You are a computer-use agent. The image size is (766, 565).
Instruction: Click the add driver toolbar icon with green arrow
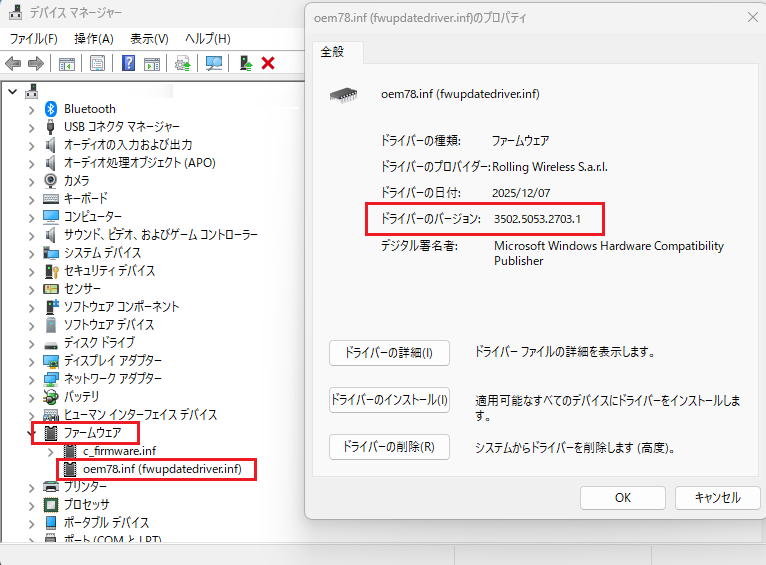tap(245, 63)
